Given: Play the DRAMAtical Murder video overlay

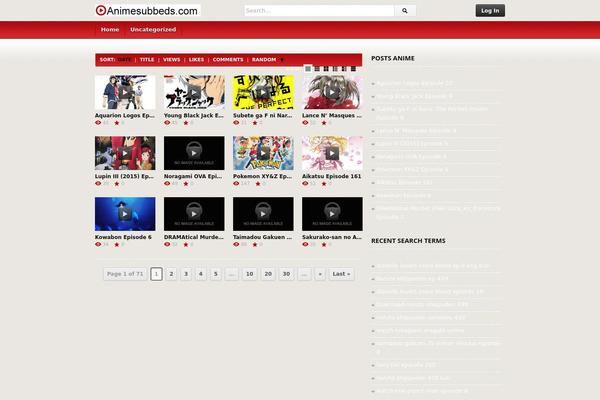Looking at the screenshot, I should (x=194, y=214).
